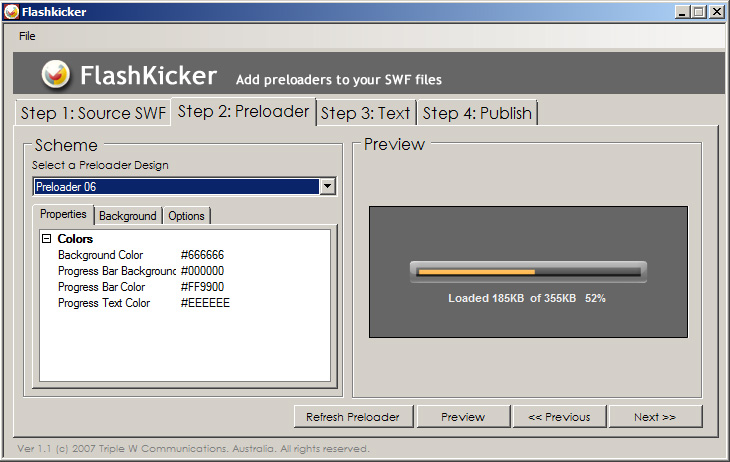Maximize the Flashkicker window

coord(699,12)
